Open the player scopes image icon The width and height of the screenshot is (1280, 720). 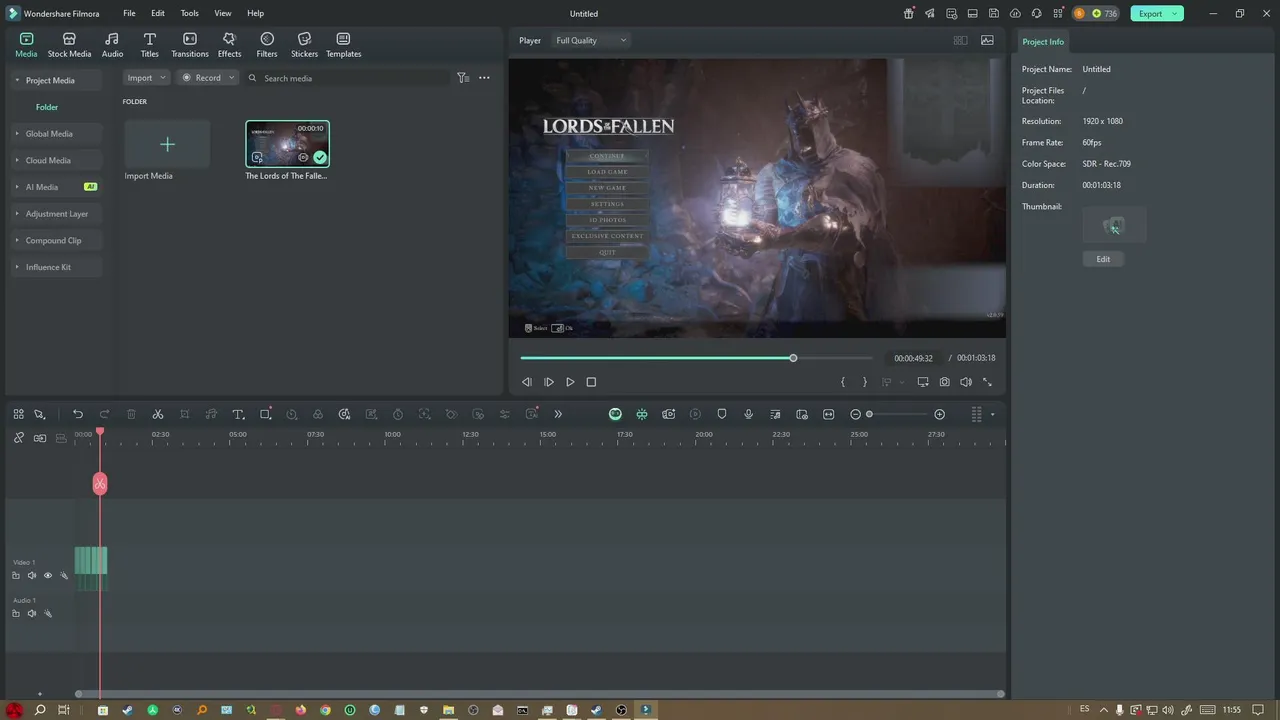click(x=987, y=41)
